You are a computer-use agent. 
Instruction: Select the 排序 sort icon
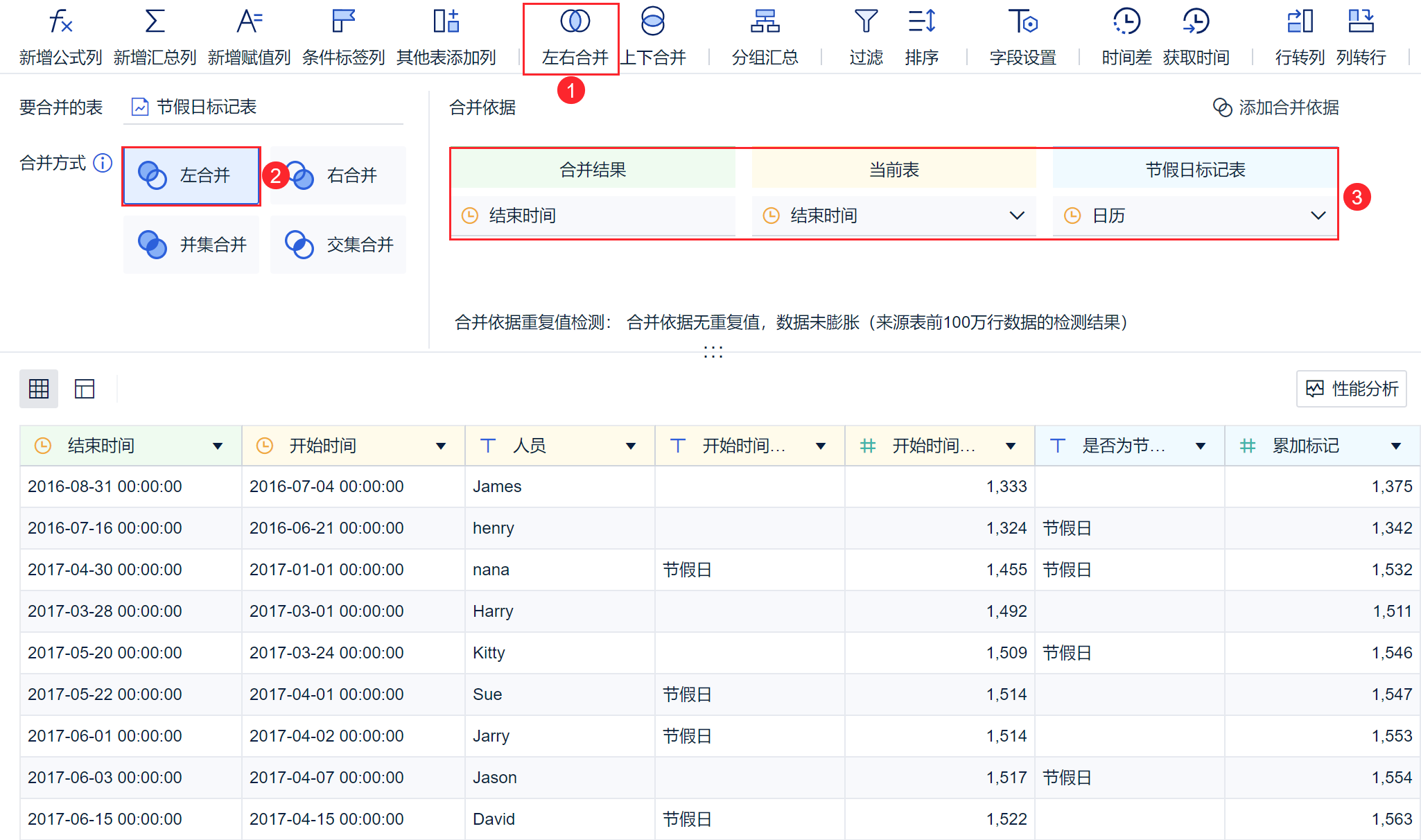921,22
